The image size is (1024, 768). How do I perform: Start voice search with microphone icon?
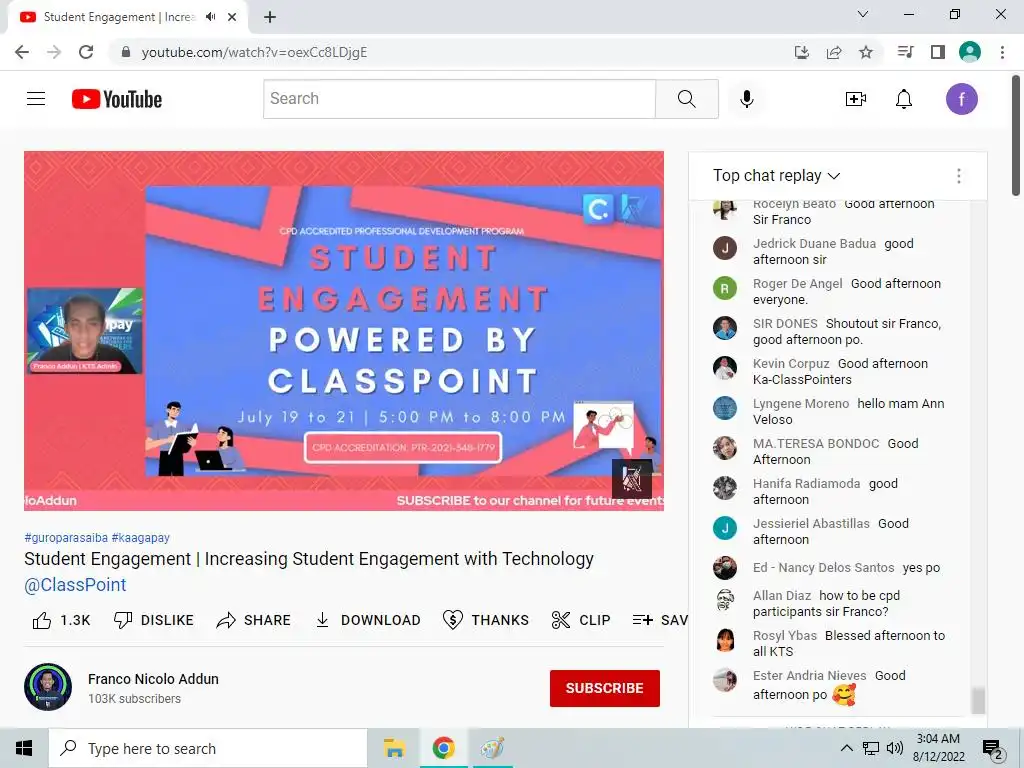pyautogui.click(x=747, y=99)
